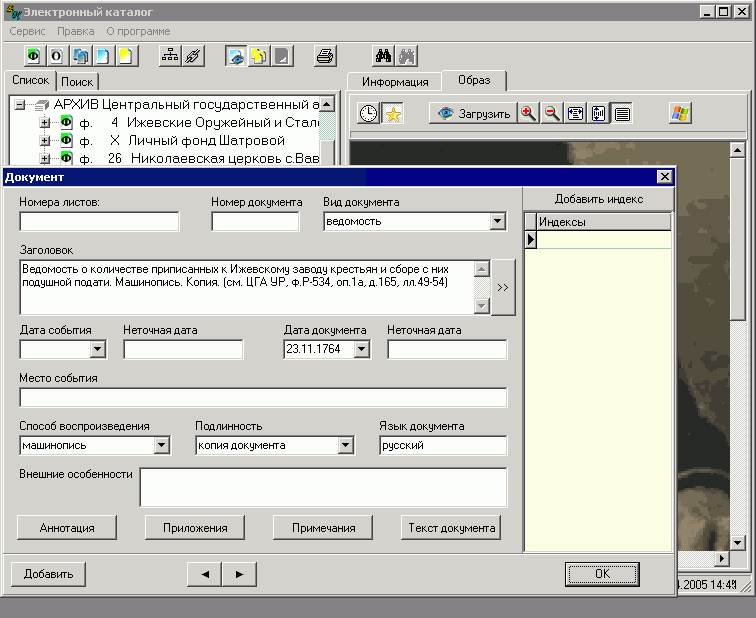Toggle the text lines view icon

click(622, 113)
